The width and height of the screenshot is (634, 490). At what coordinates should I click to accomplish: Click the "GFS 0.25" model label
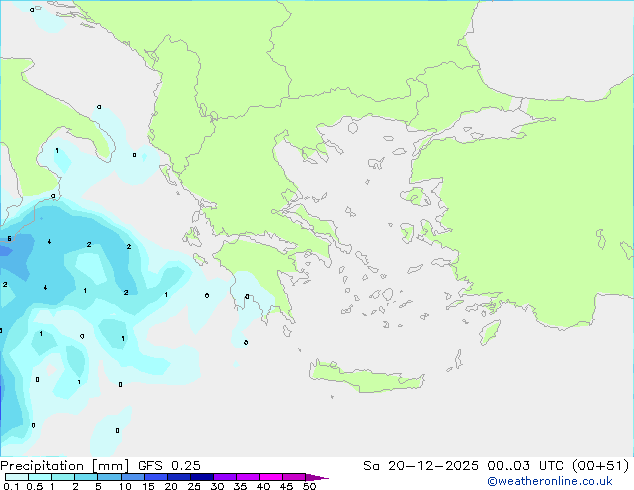point(169,466)
